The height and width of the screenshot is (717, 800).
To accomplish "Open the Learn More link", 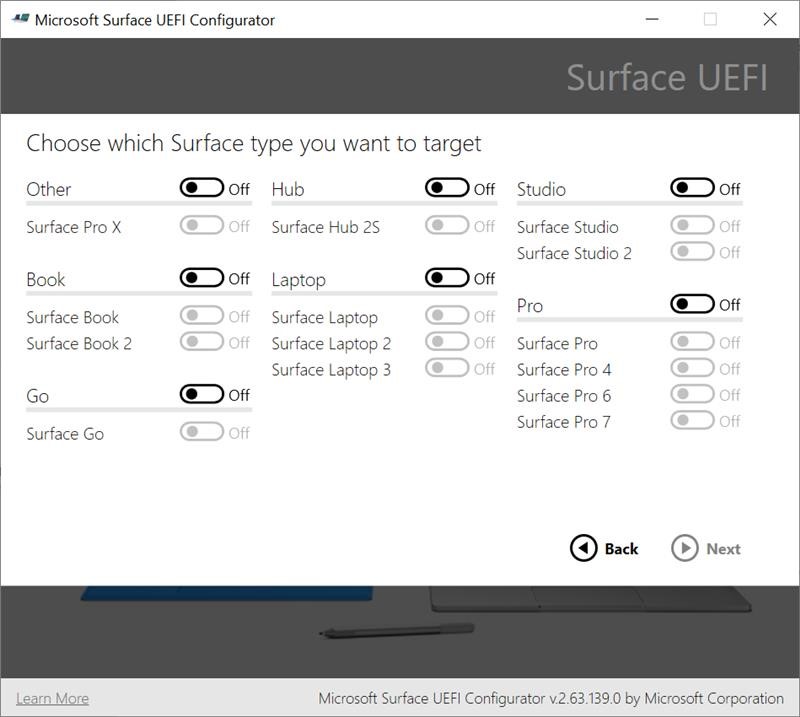I will click(x=52, y=698).
